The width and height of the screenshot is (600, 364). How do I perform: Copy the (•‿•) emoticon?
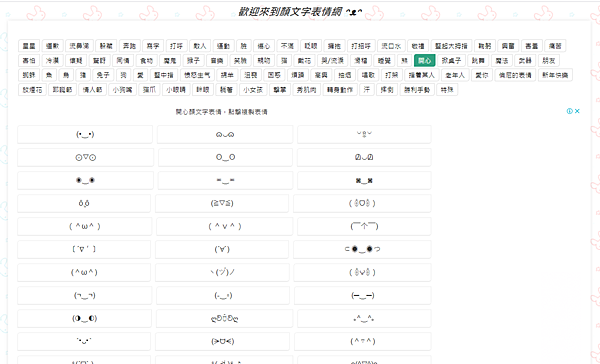pos(85,134)
